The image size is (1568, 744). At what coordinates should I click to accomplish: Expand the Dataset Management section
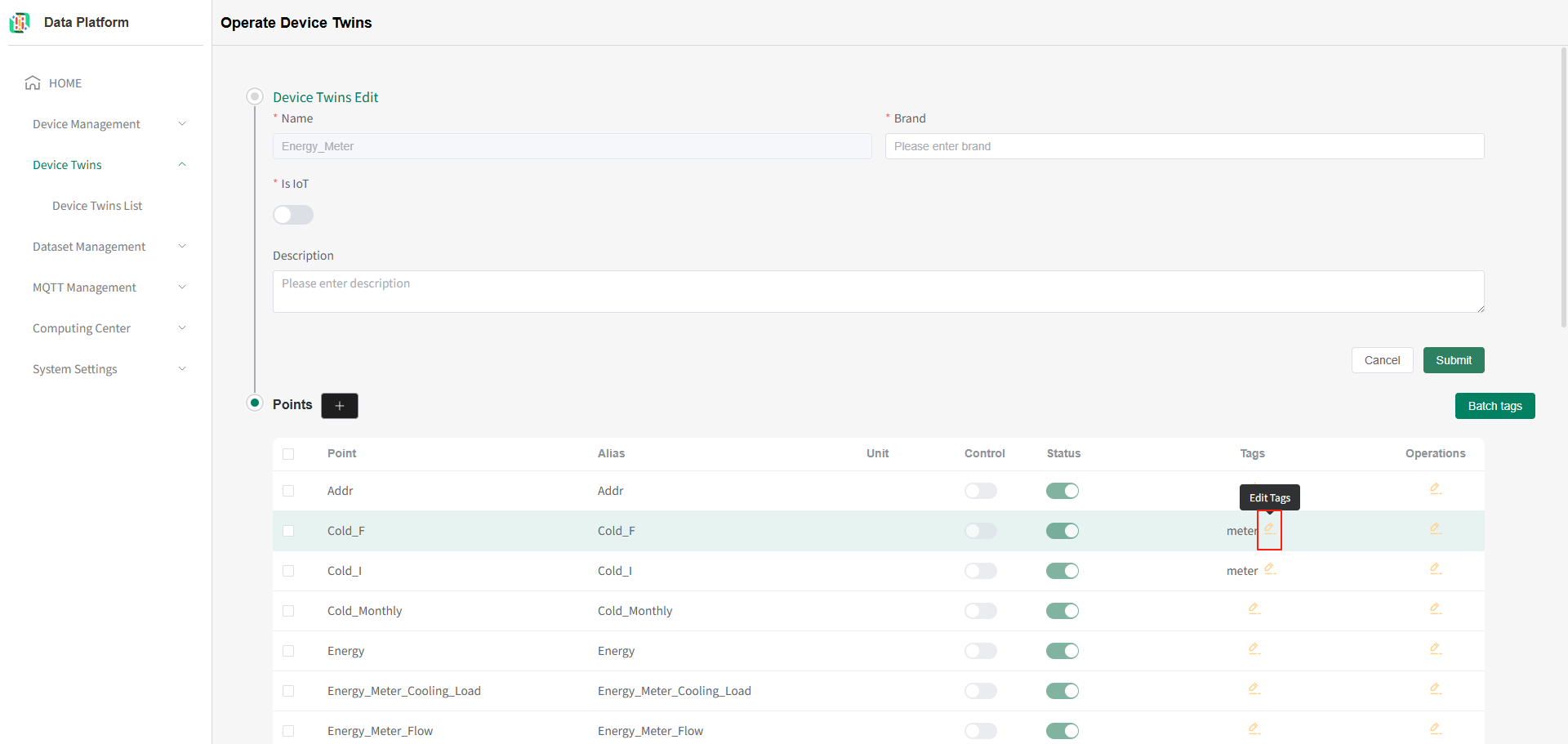click(x=109, y=247)
